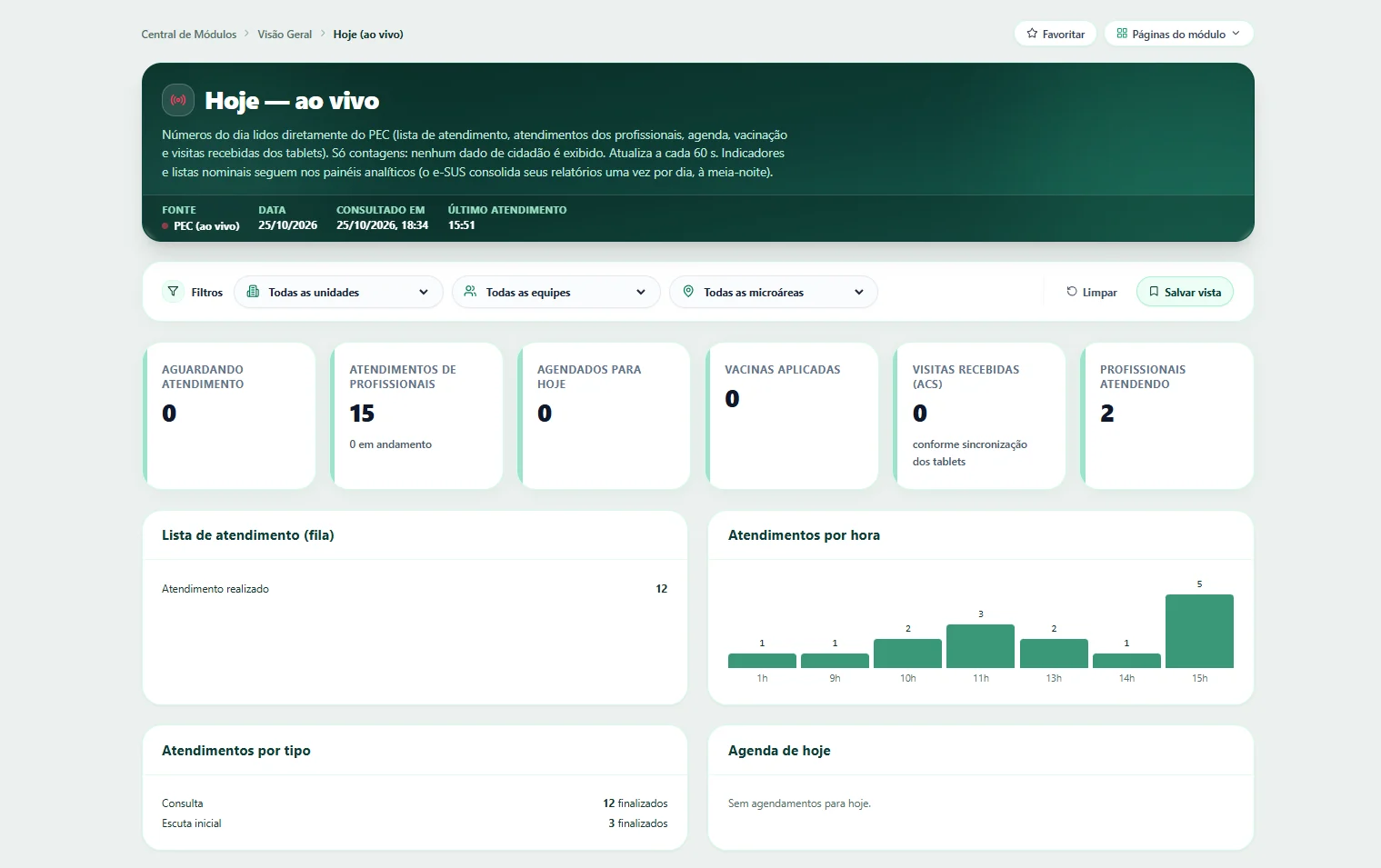Select the Agendados para Hoje card

604,415
